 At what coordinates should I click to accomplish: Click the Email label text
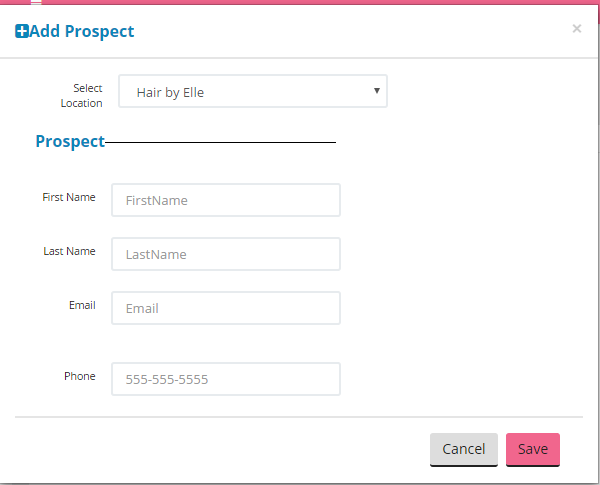click(82, 305)
